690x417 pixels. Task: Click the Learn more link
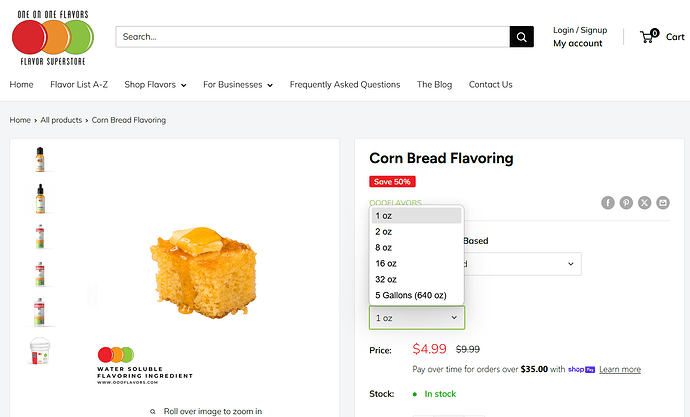[620, 369]
